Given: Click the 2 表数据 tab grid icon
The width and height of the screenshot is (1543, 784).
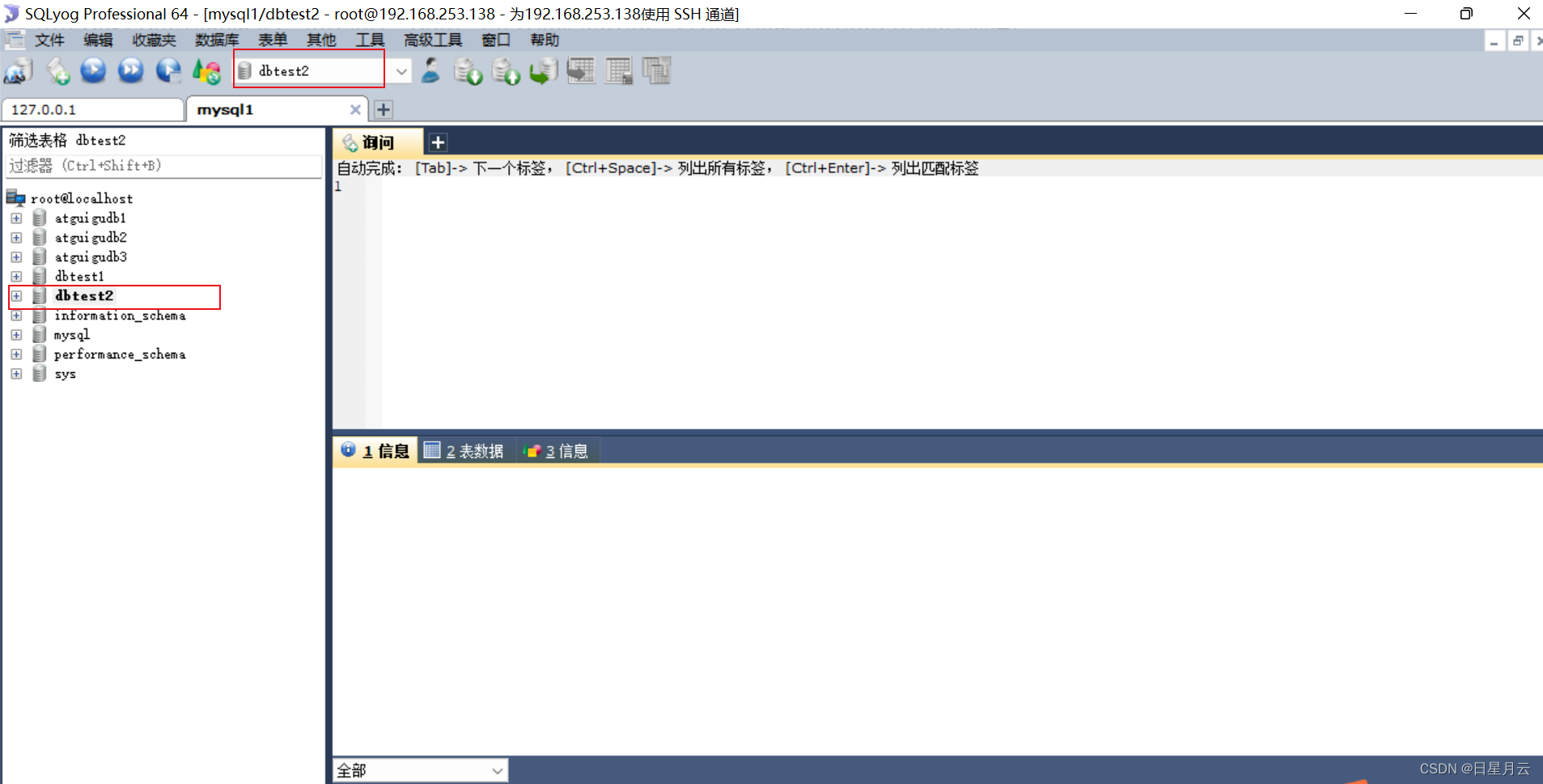Looking at the screenshot, I should [x=432, y=450].
